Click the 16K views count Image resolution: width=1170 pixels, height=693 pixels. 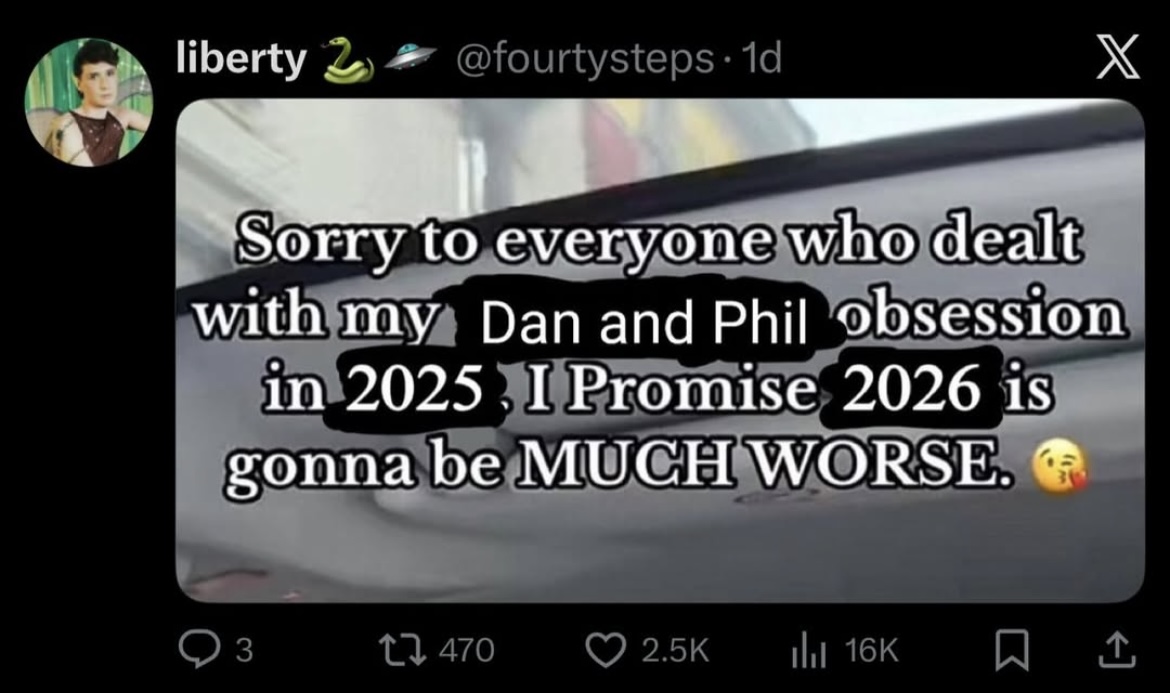(872, 650)
